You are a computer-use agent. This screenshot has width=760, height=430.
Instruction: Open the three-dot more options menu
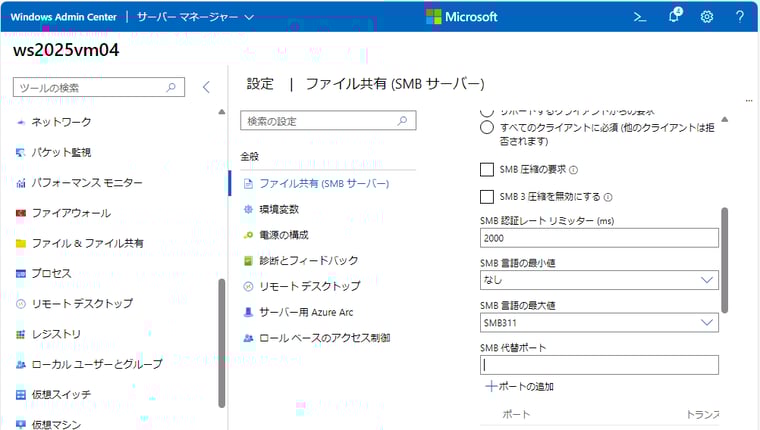[x=749, y=101]
